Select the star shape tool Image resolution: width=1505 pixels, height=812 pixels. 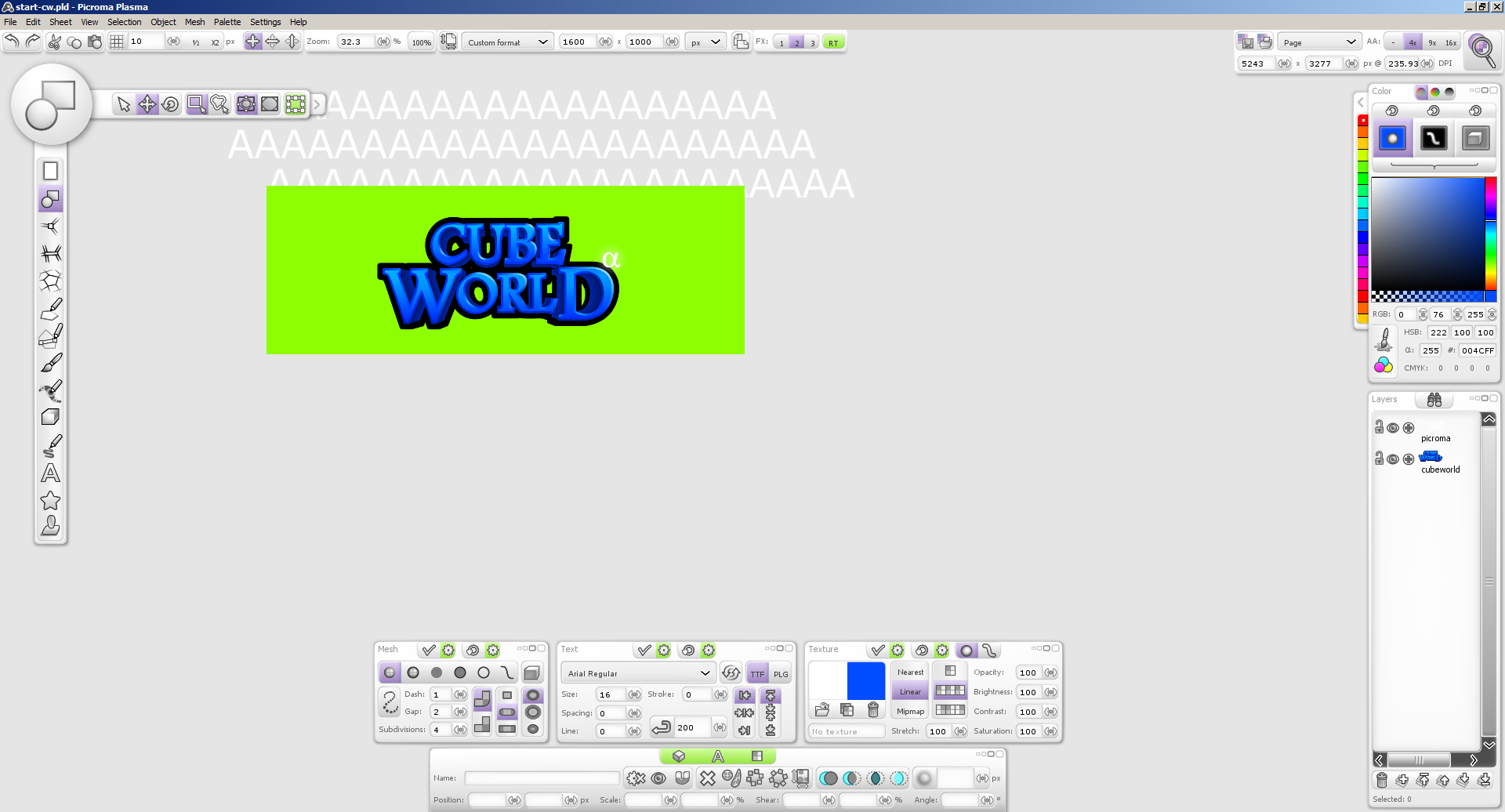pyautogui.click(x=51, y=501)
